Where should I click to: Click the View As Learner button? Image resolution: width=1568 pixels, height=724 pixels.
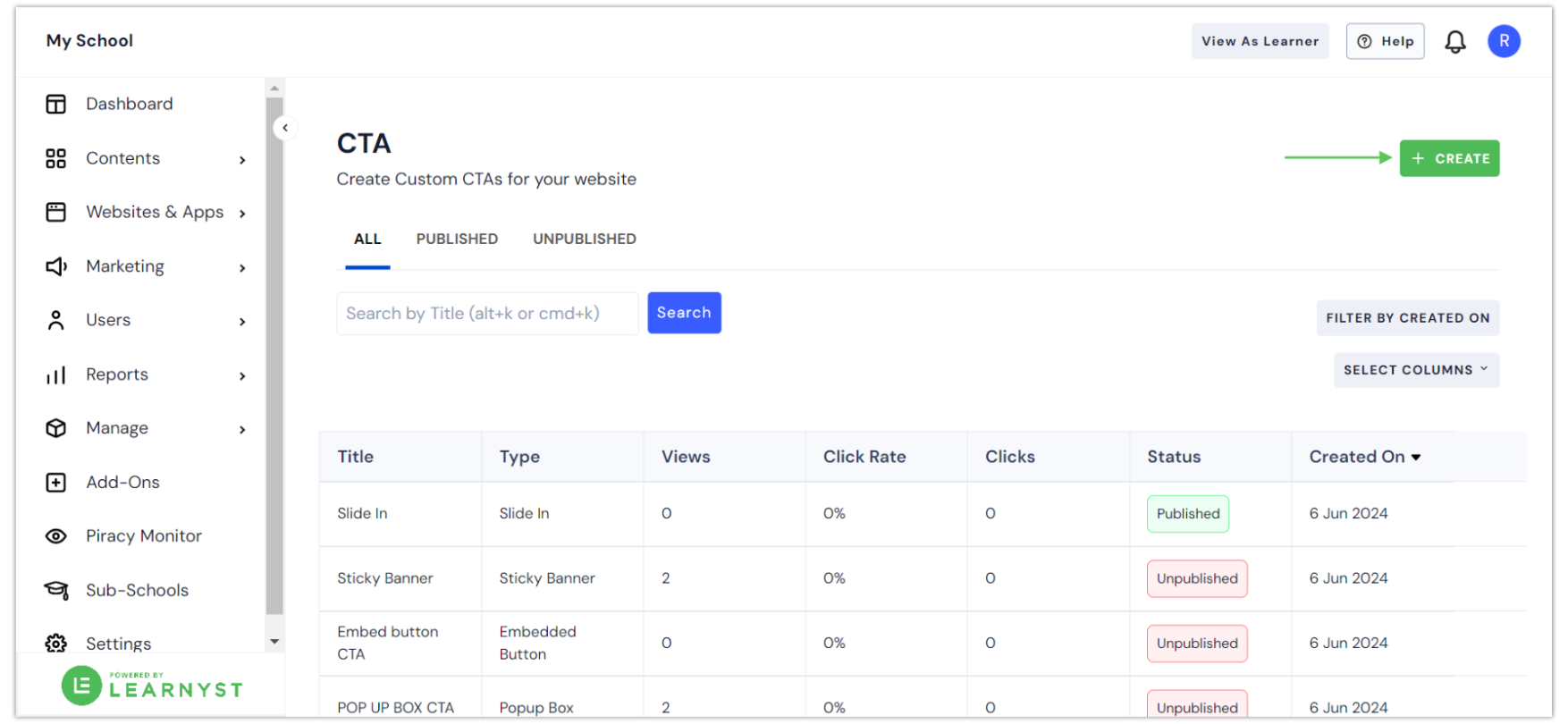tap(1260, 41)
